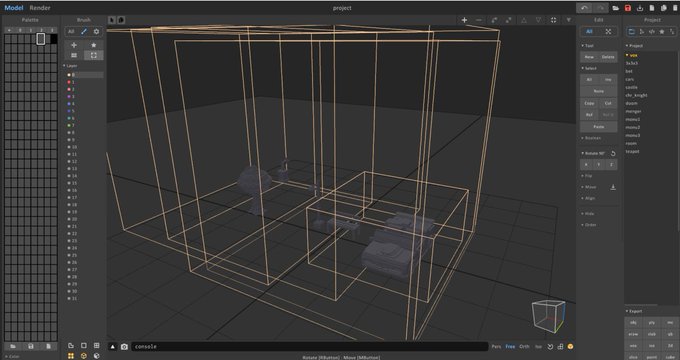
Task: Open the teapot model in project list
Action: coord(632,151)
